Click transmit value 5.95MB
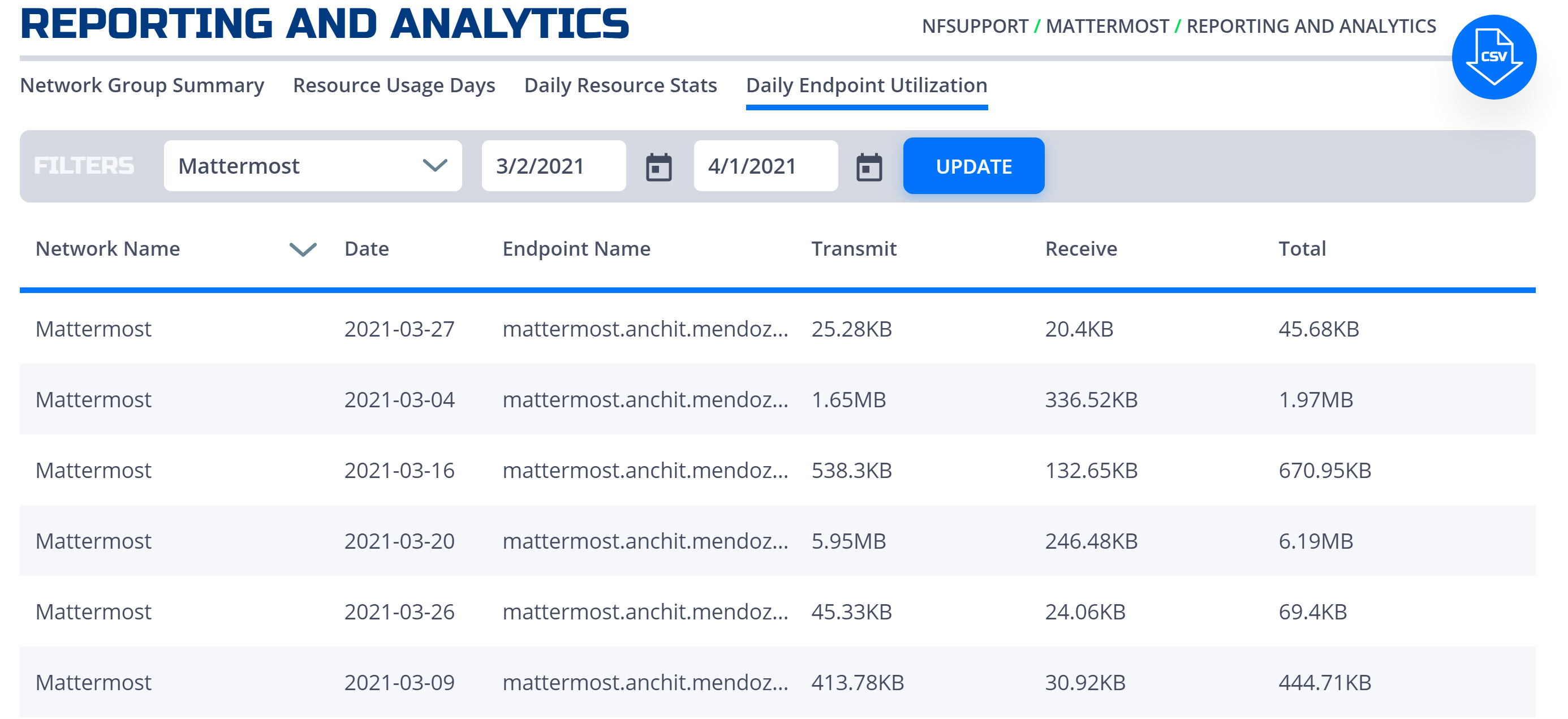The image size is (1568, 719). (x=848, y=541)
